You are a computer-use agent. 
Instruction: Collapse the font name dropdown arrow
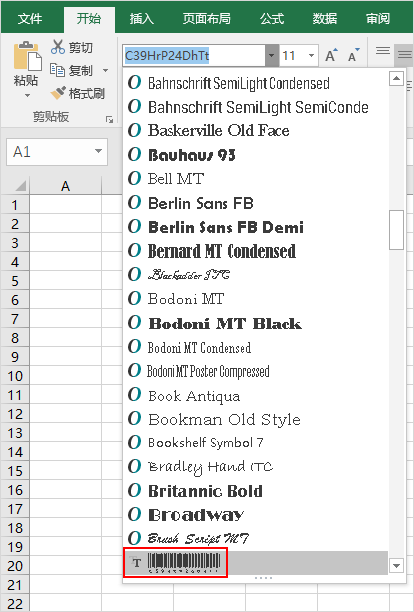[272, 56]
